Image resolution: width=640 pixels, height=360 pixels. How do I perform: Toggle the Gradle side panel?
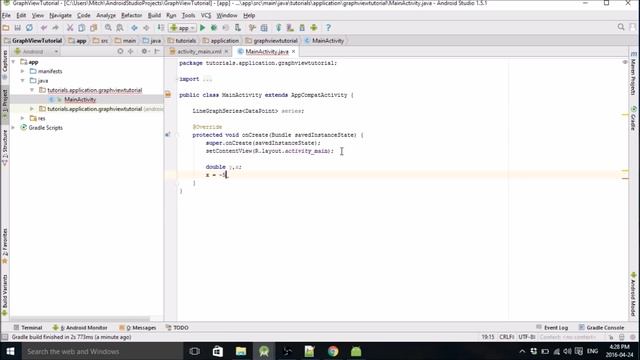(633, 118)
